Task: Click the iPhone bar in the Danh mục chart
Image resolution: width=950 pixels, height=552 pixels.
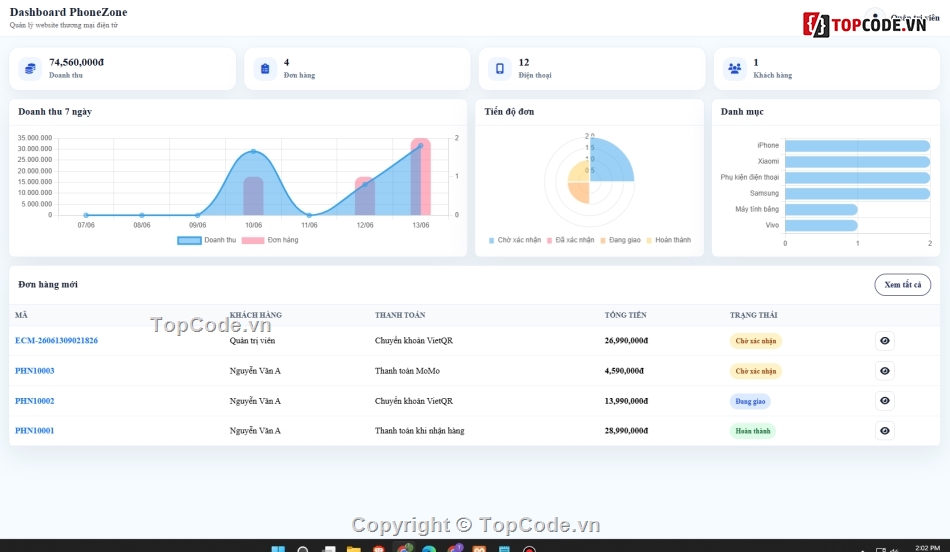Action: pos(857,145)
